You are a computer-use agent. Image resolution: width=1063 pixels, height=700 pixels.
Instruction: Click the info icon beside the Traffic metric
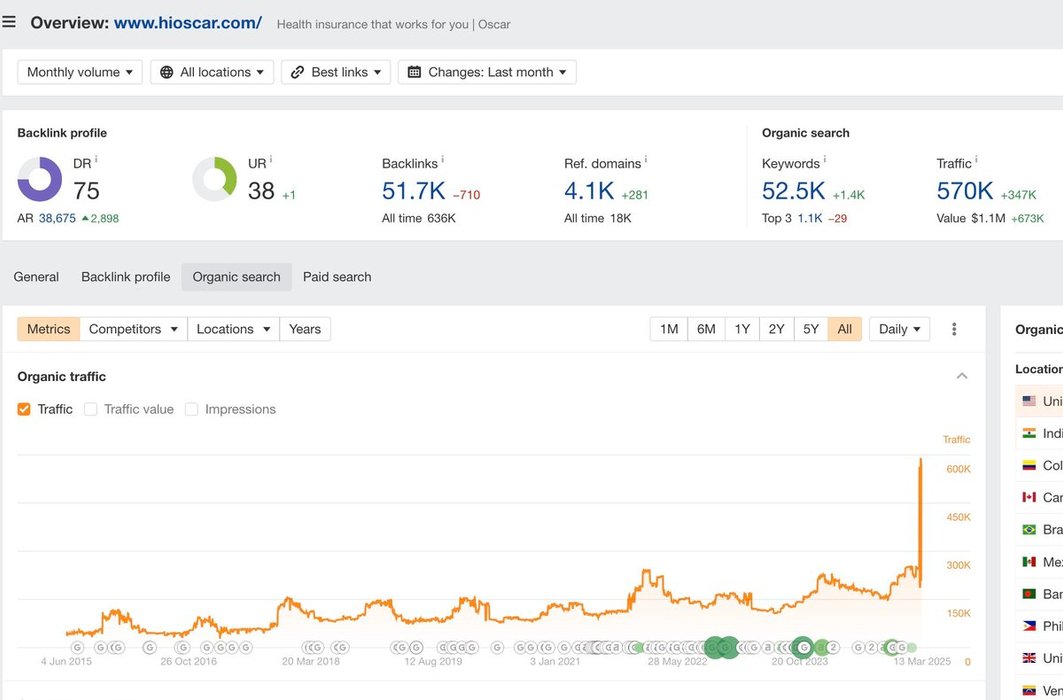point(976,160)
